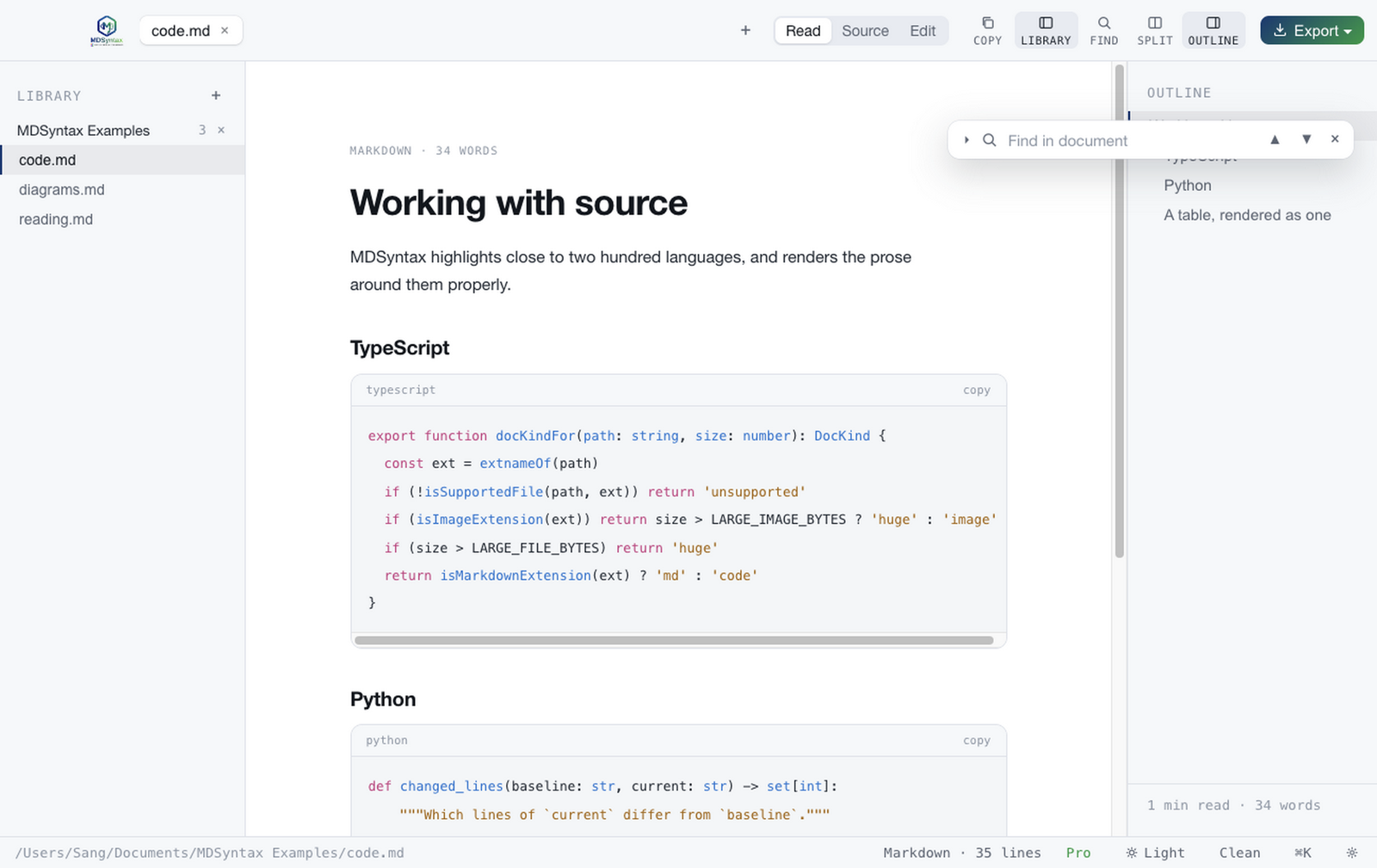Copy the typescript code block

[977, 390]
